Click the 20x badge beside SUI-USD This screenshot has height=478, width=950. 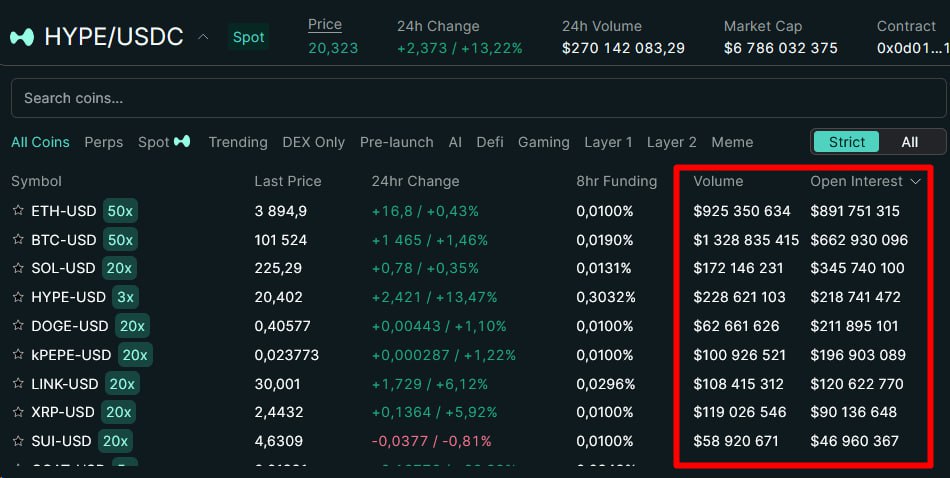click(115, 441)
